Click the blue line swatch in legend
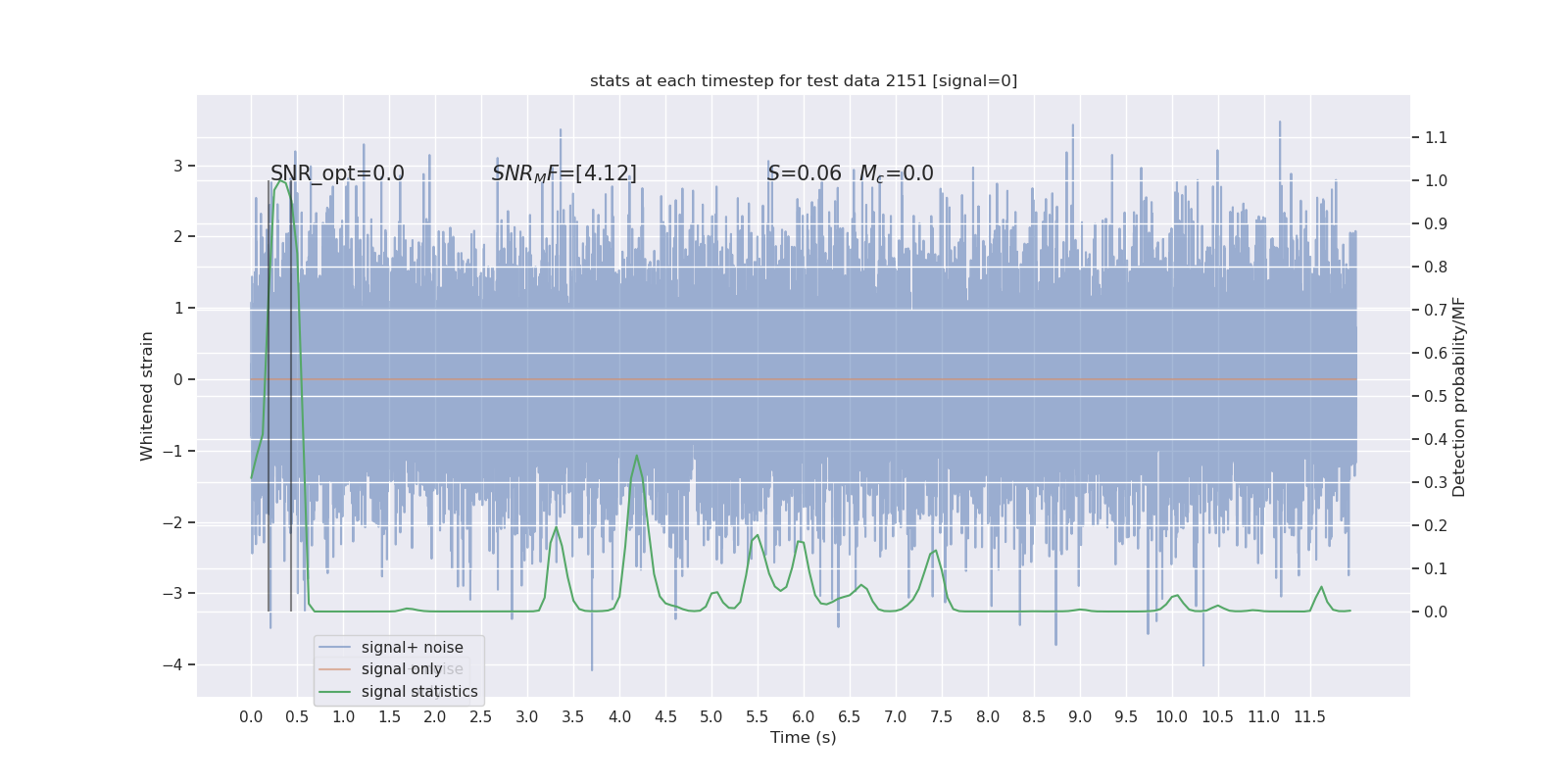This screenshot has height=784, width=1568. [335, 648]
